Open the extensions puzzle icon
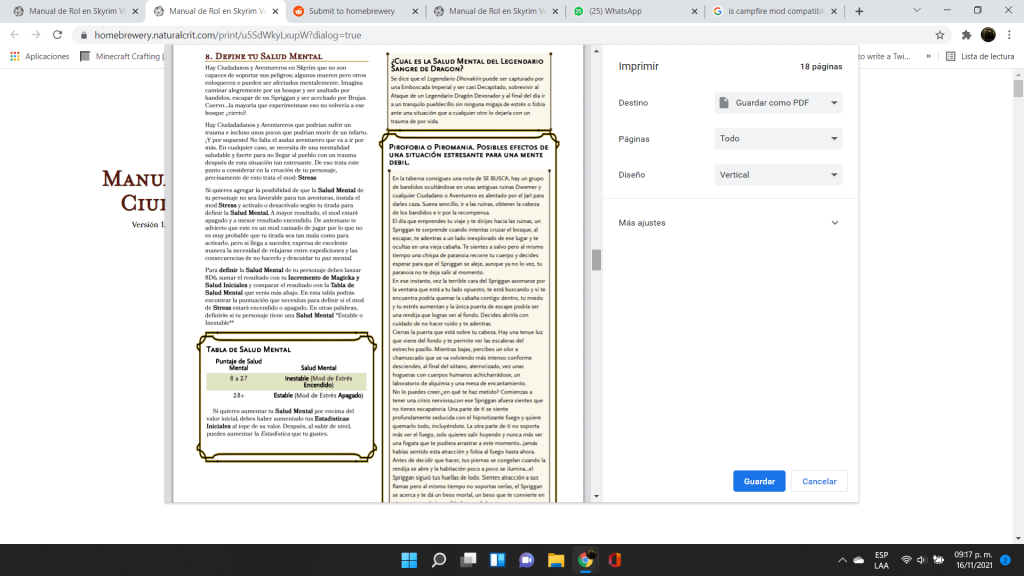 (x=966, y=35)
